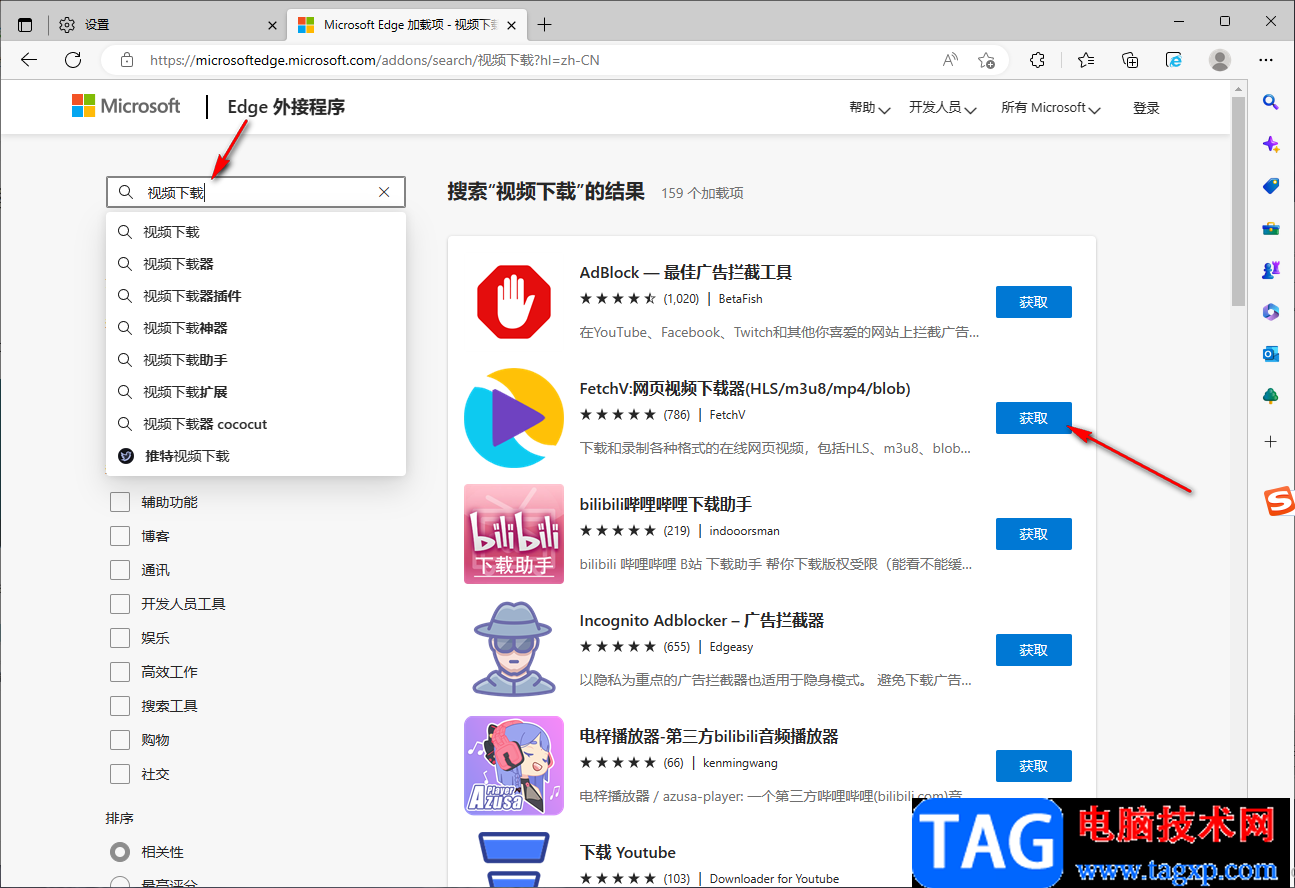
Task: Check the 开发人员工具 checkbox
Action: coord(120,604)
